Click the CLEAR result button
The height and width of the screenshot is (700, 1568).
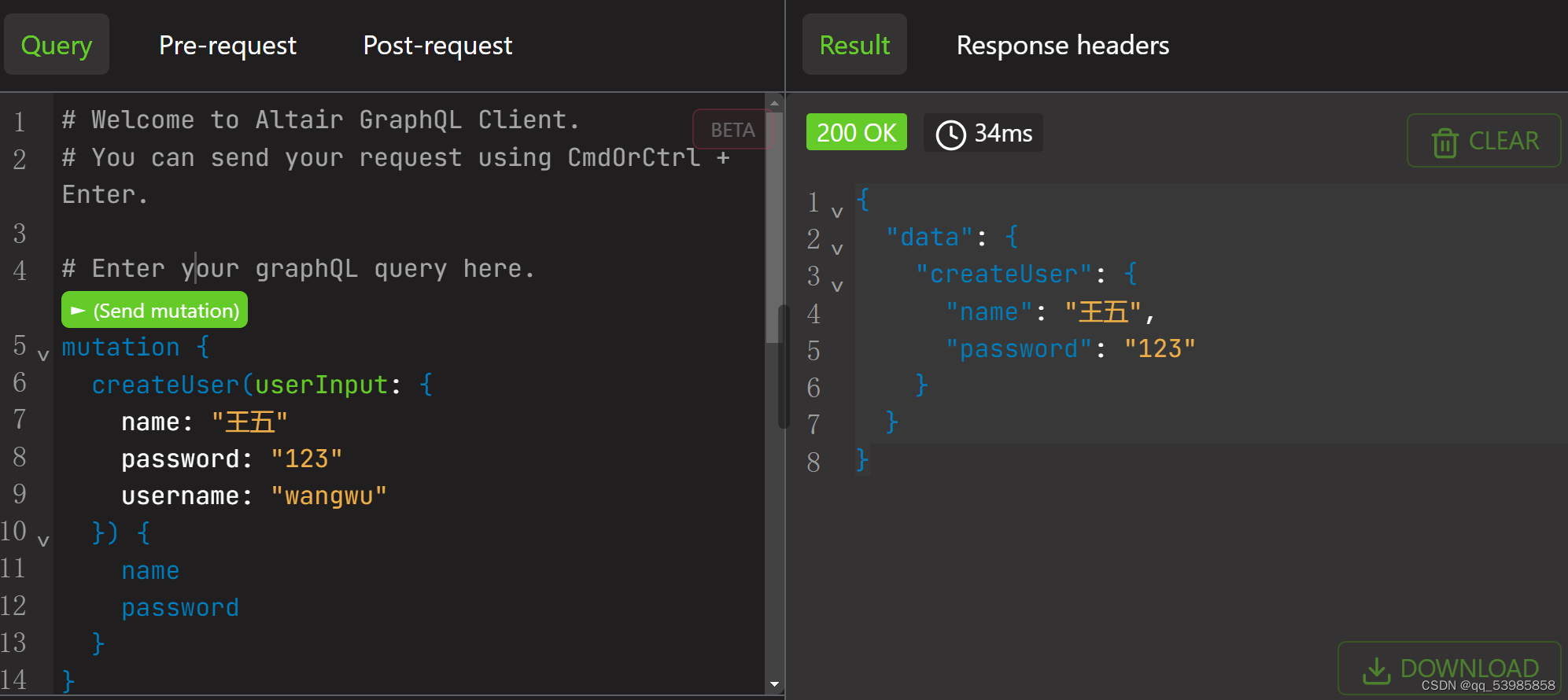[1484, 141]
